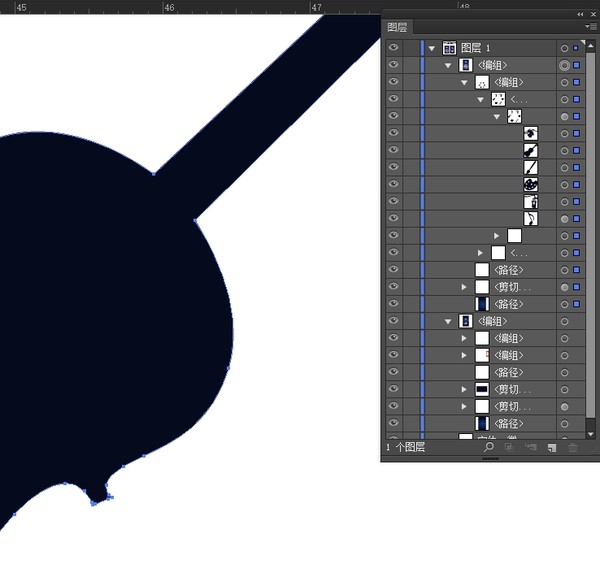Collapse the expanded '<...' row with dotted thumbnail

tap(481, 100)
